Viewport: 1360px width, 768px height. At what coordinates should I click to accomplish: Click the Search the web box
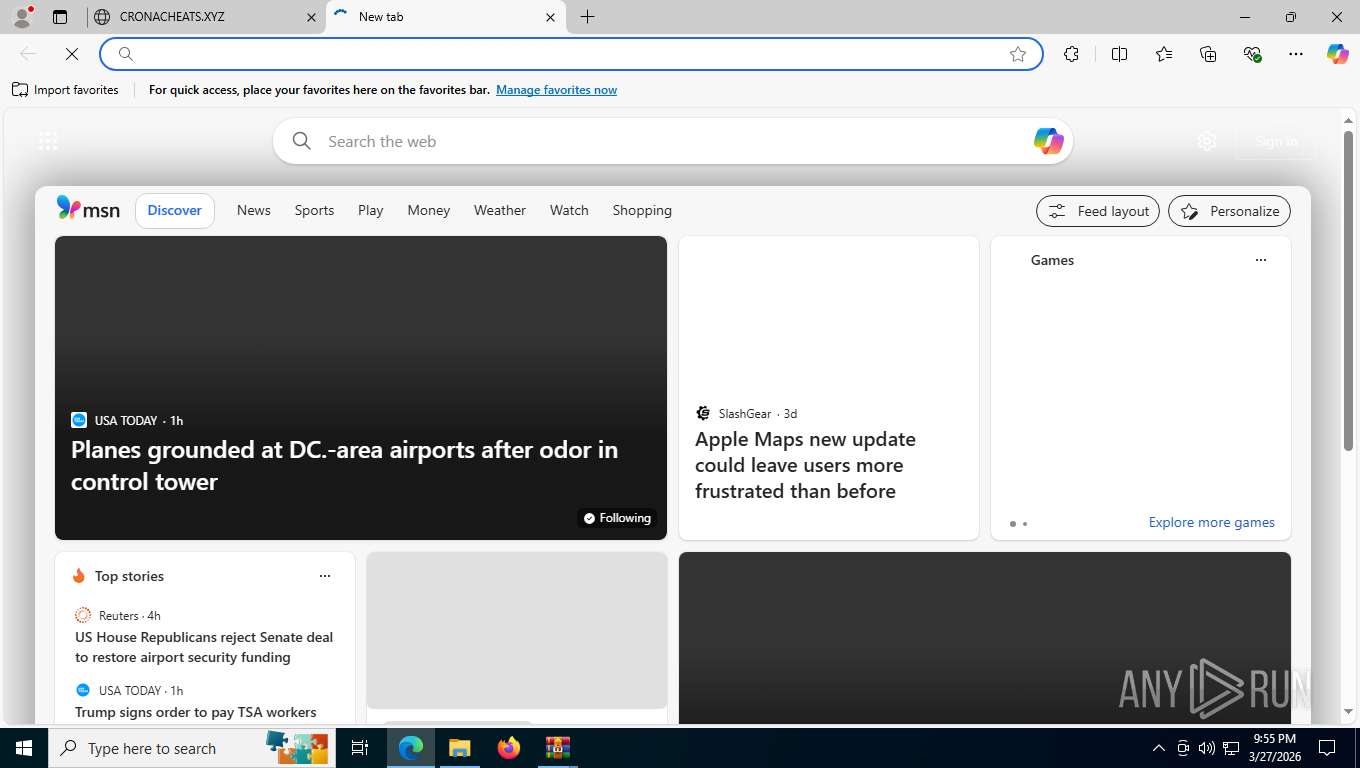point(673,141)
